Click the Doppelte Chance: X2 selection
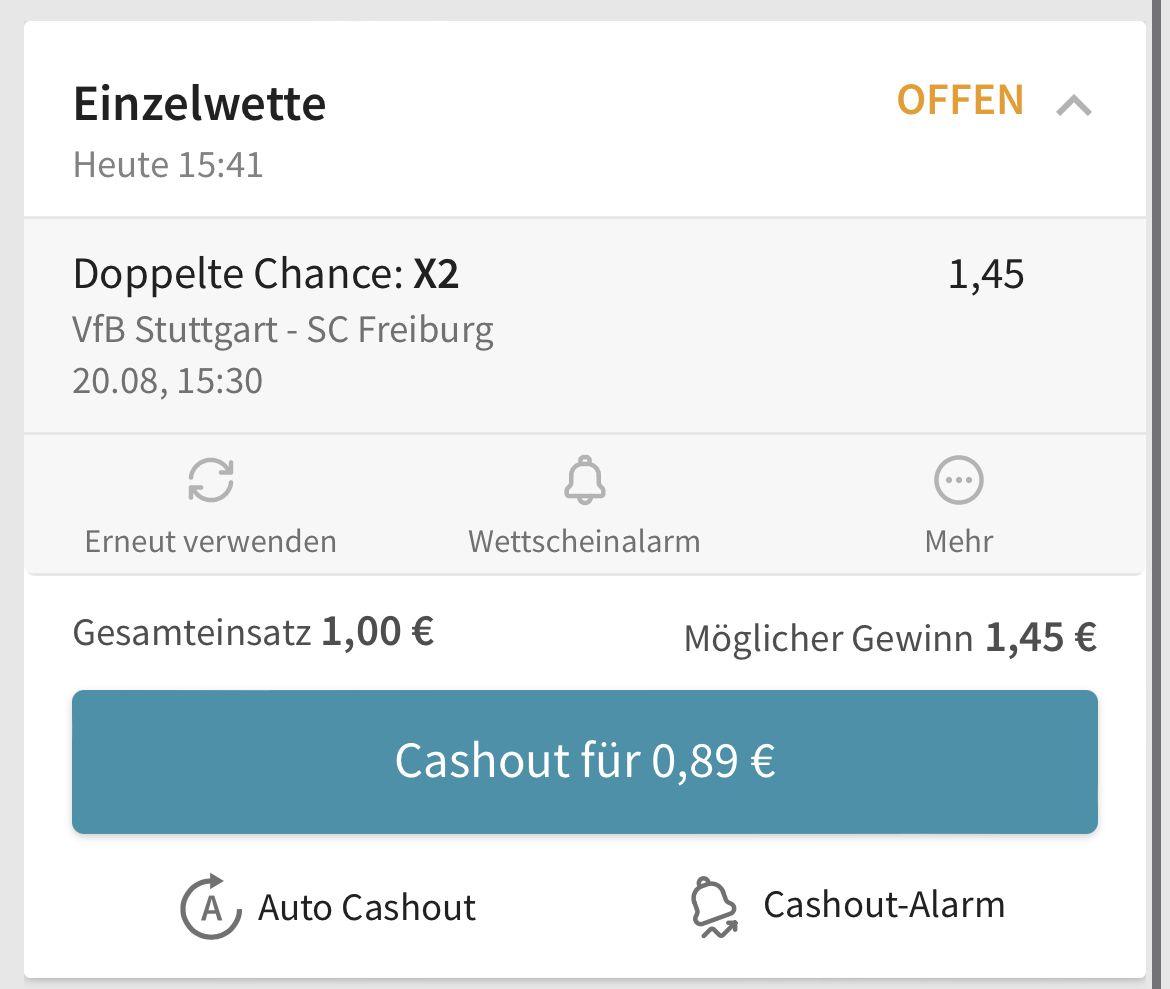This screenshot has height=989, width=1170. [266, 274]
